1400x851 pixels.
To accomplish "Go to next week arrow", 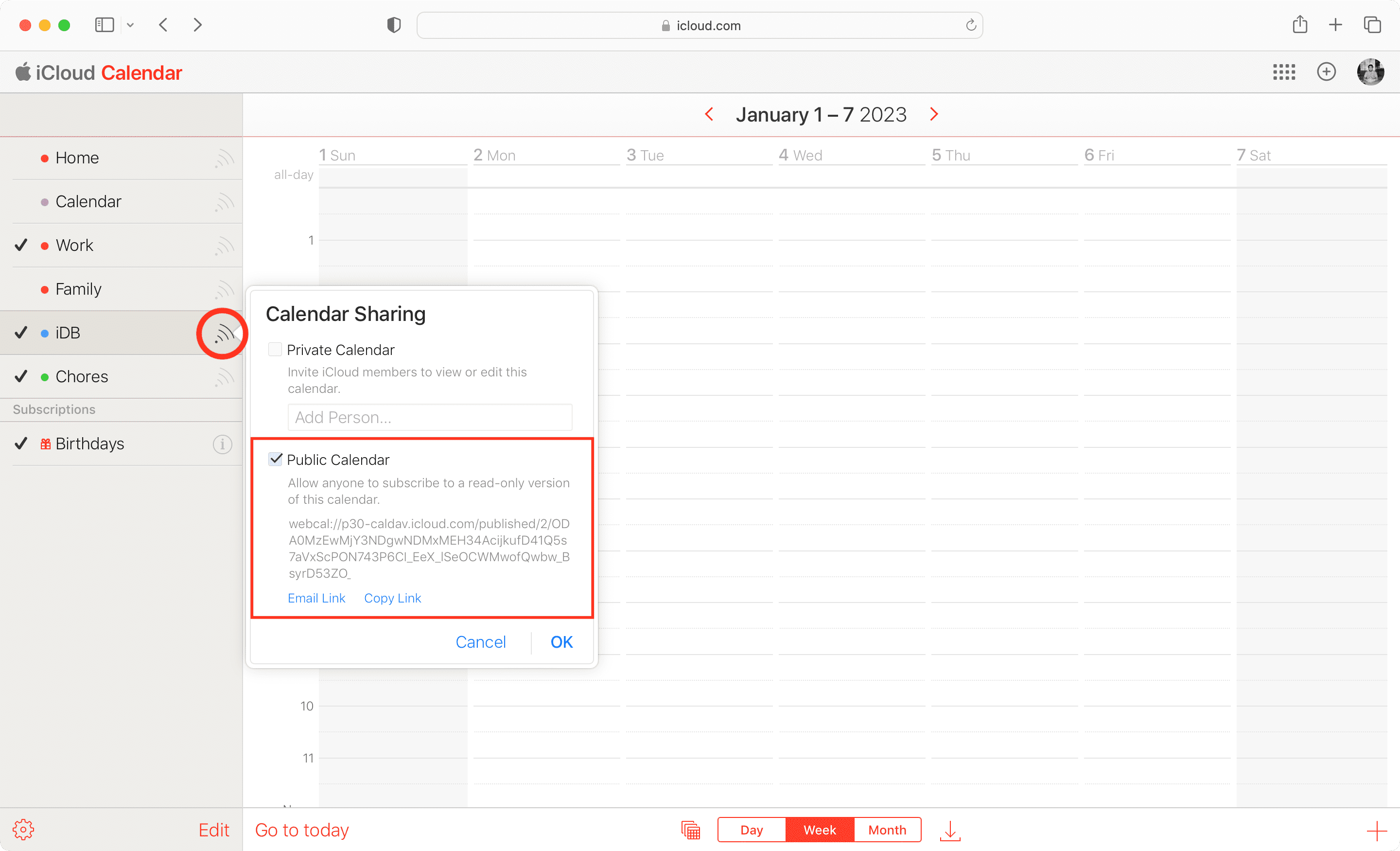I will pos(933,114).
